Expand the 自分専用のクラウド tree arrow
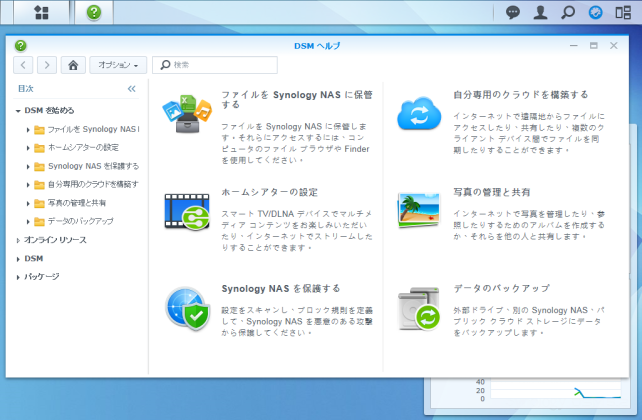Screen dimensions: 642x420 [x=28, y=185]
